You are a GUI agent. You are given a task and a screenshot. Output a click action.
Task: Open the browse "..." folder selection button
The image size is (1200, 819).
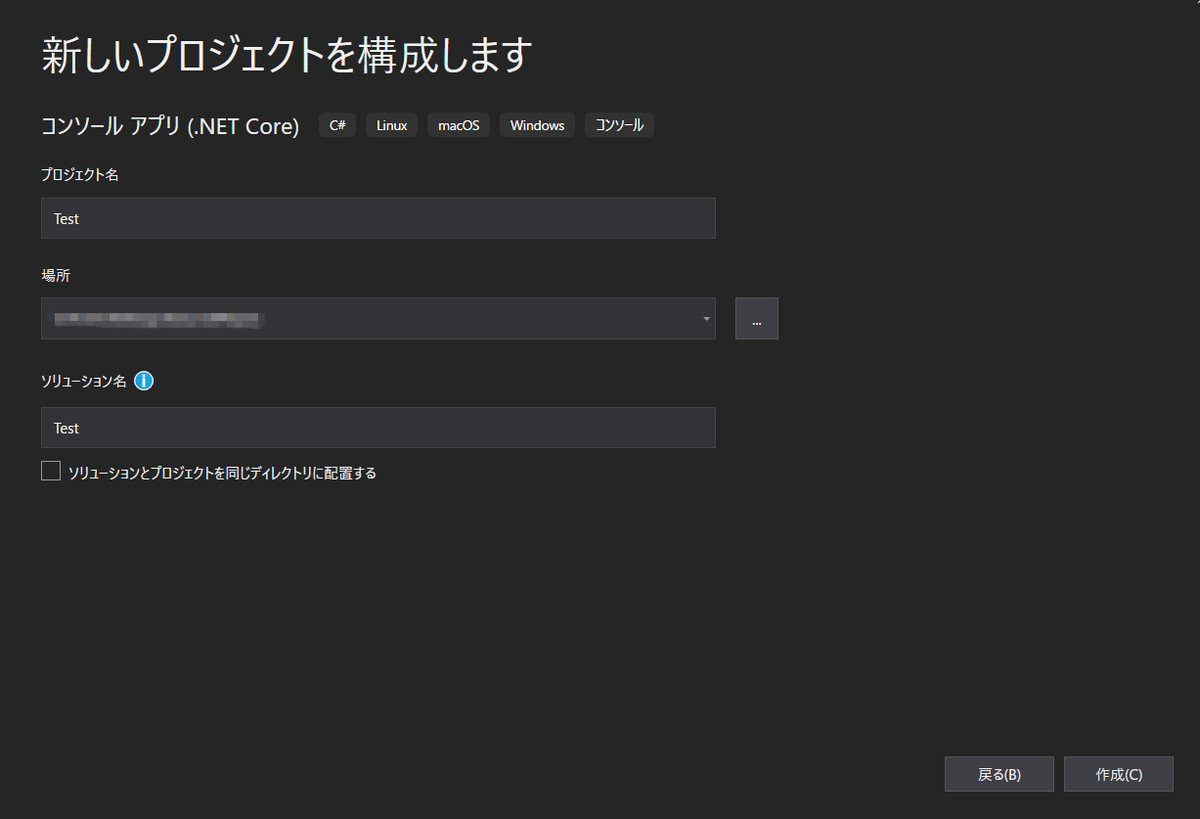757,318
